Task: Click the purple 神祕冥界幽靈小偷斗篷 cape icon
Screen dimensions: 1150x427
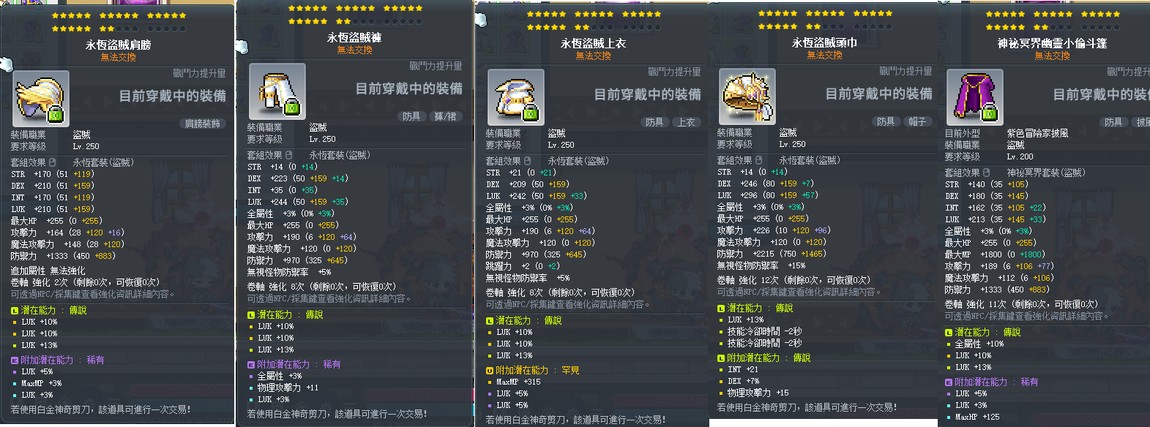Action: 975,97
